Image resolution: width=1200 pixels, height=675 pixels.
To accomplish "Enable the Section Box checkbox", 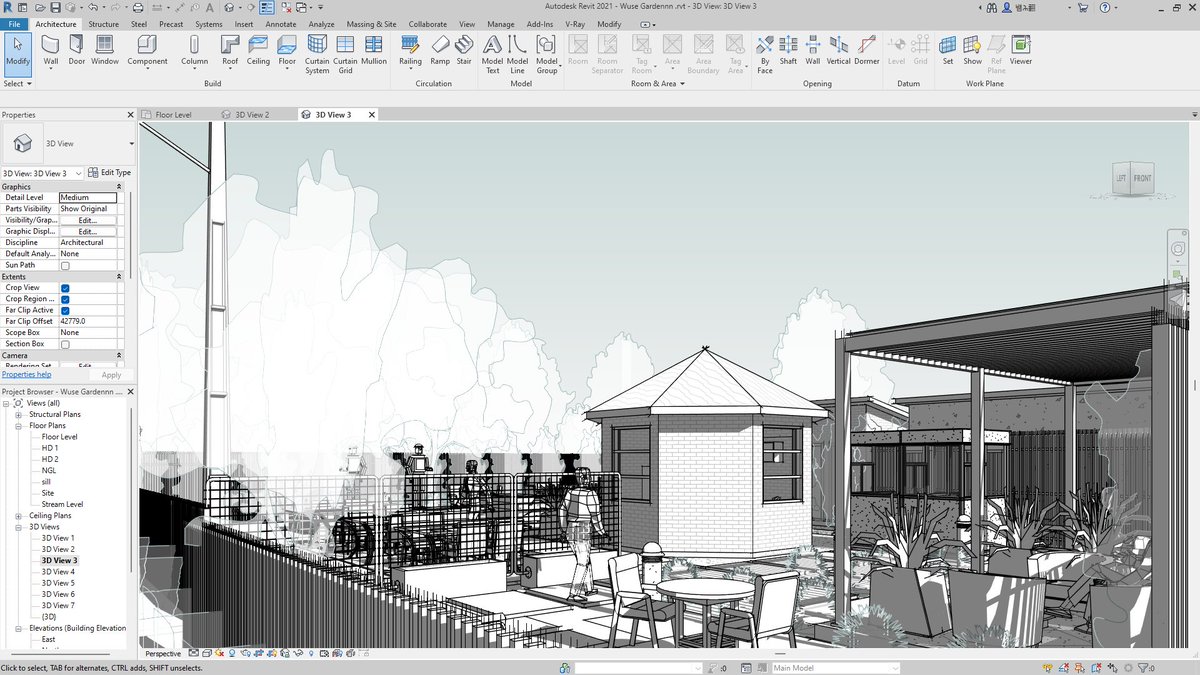I will coord(65,343).
